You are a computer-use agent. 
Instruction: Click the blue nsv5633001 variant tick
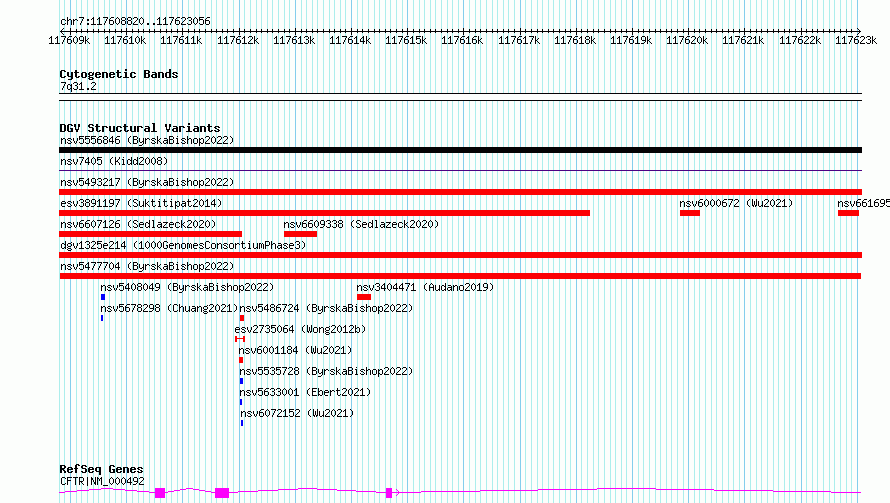pyautogui.click(x=241, y=402)
